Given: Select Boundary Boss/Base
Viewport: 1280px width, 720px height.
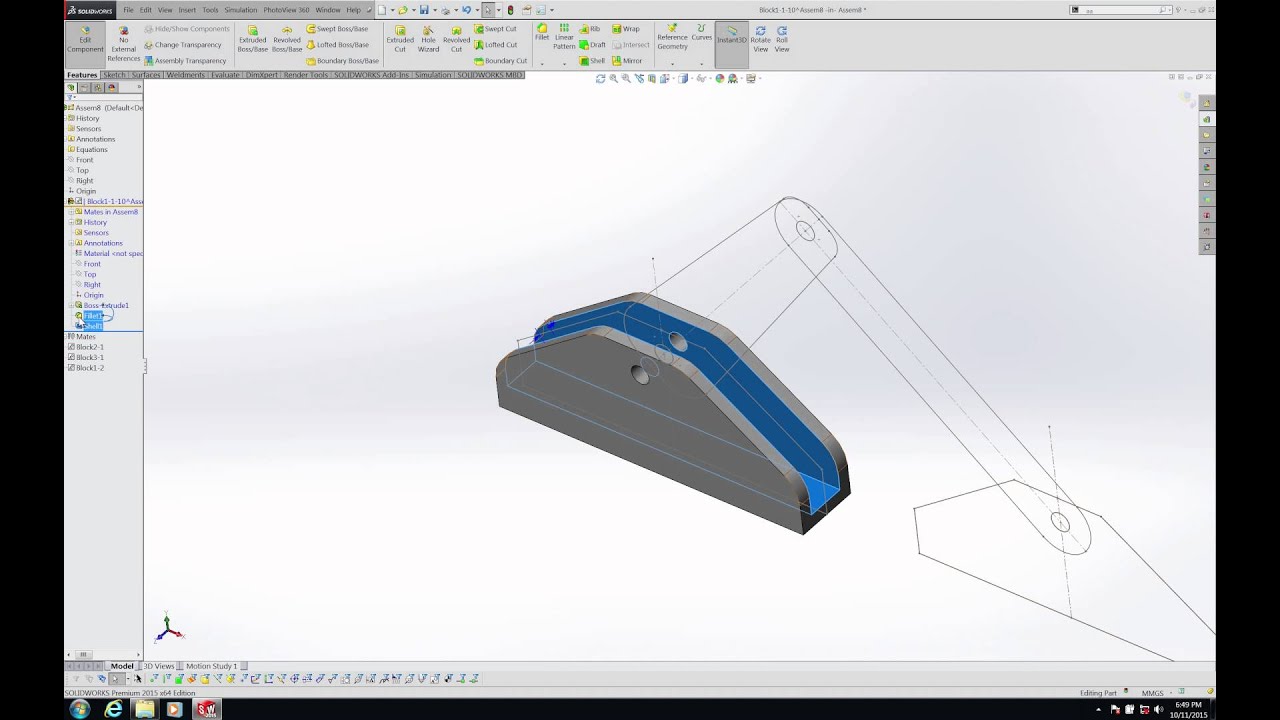Looking at the screenshot, I should [342, 61].
